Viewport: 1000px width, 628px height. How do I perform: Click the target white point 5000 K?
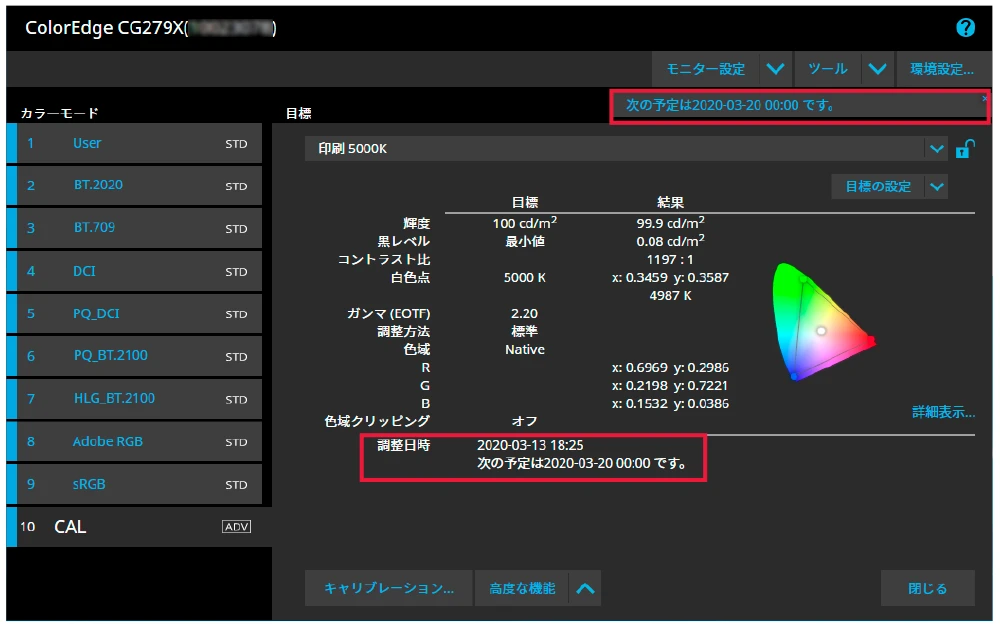click(x=524, y=277)
